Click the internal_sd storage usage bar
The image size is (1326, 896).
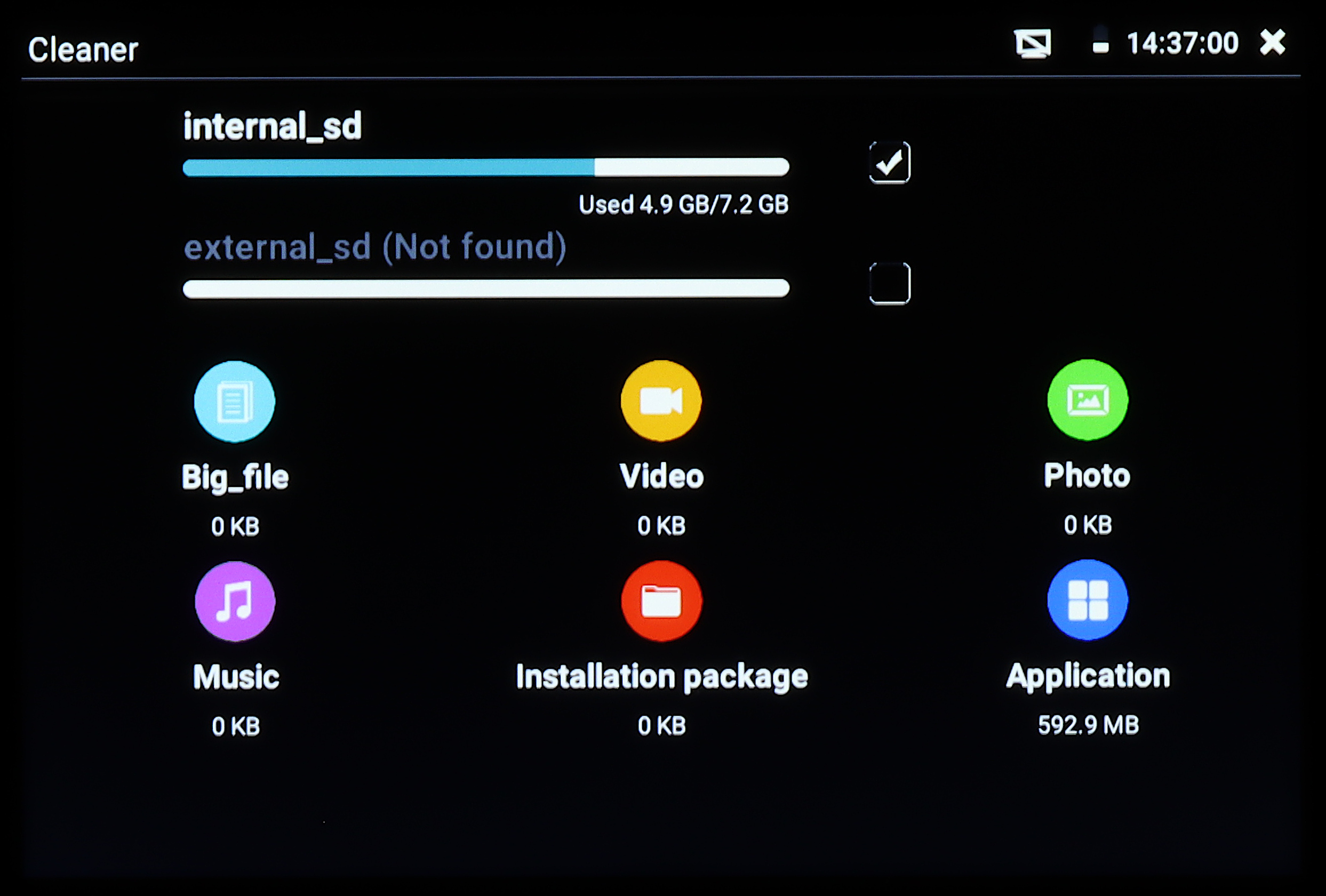(x=485, y=167)
